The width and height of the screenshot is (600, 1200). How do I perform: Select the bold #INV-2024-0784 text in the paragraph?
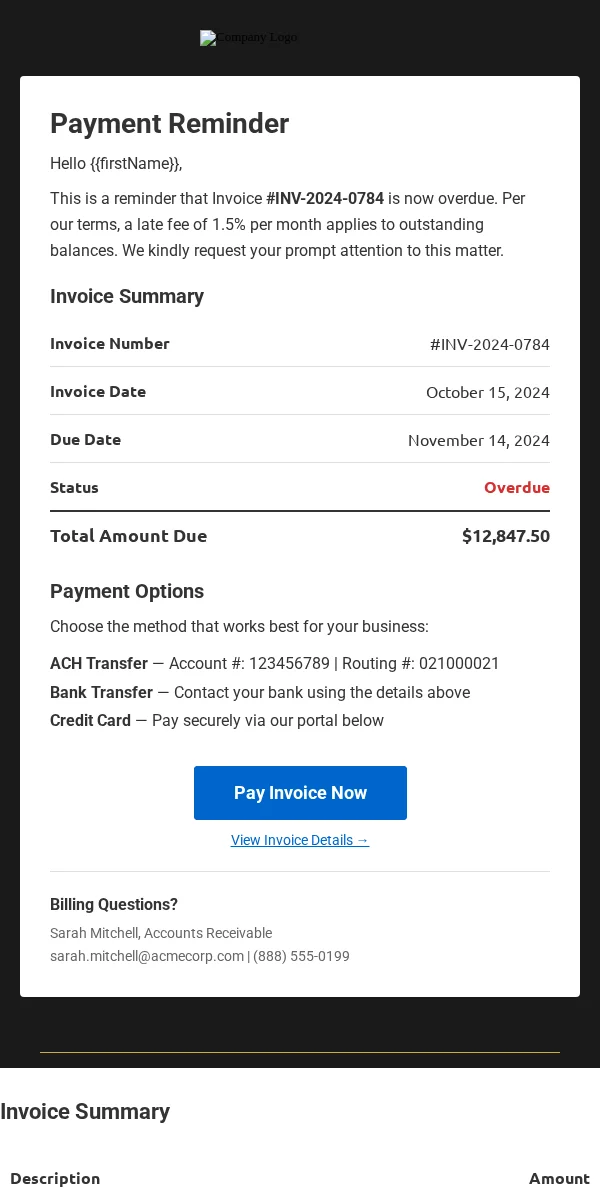click(x=325, y=198)
